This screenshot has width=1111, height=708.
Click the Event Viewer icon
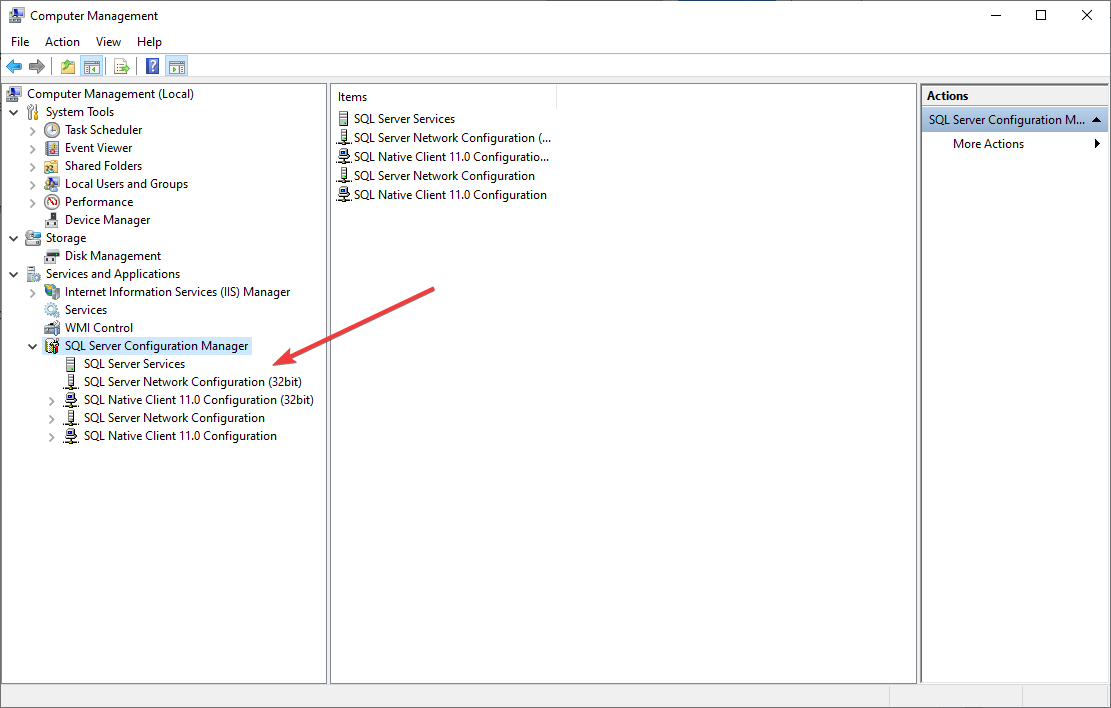52,148
